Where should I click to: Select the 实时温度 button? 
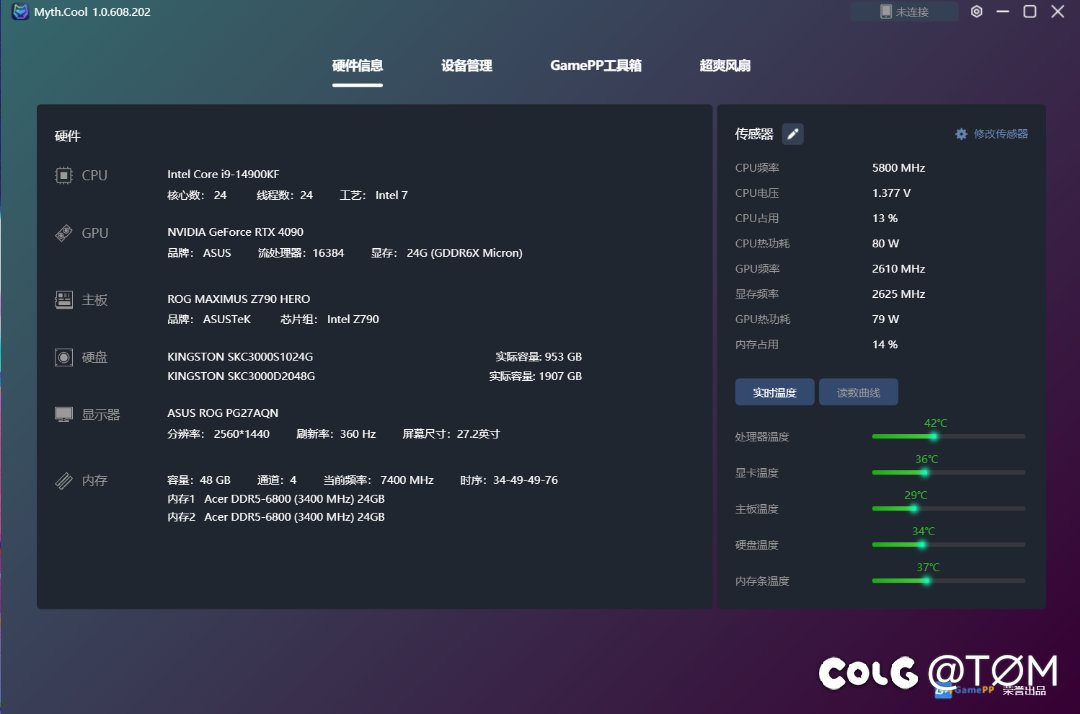click(774, 392)
